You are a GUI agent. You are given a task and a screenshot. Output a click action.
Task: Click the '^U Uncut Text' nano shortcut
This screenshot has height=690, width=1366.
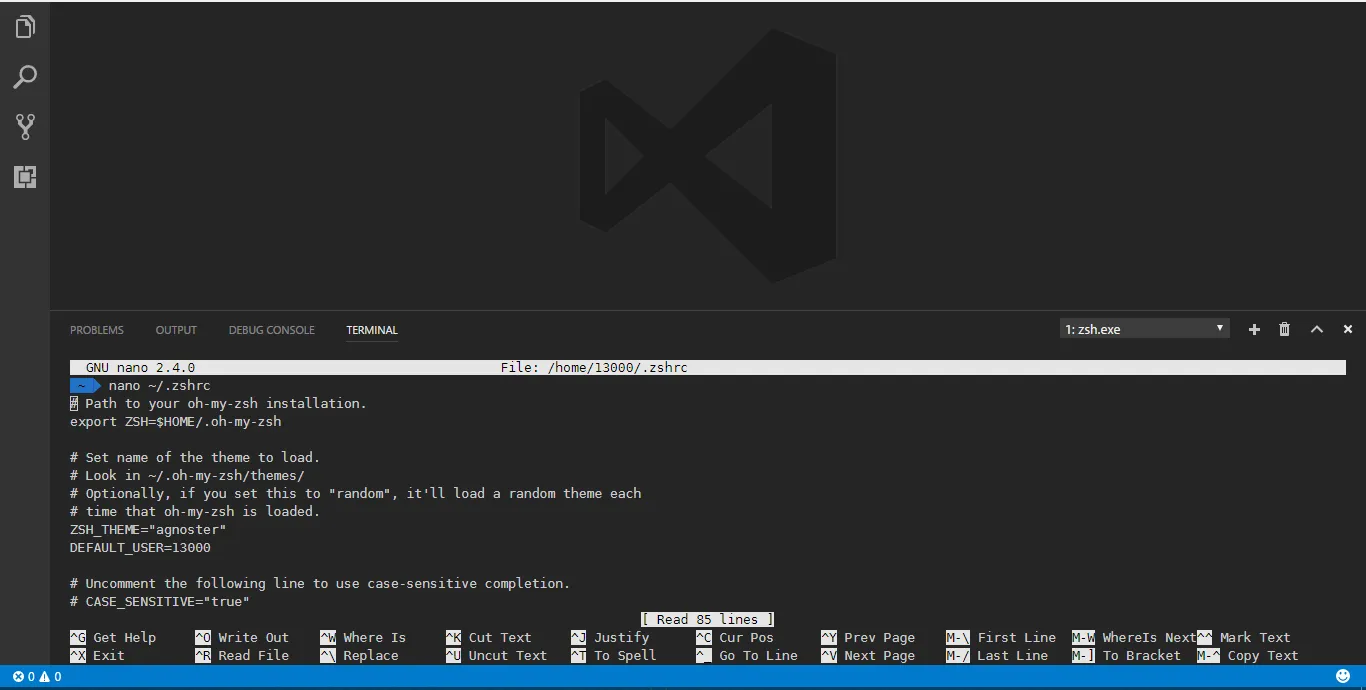pos(496,656)
